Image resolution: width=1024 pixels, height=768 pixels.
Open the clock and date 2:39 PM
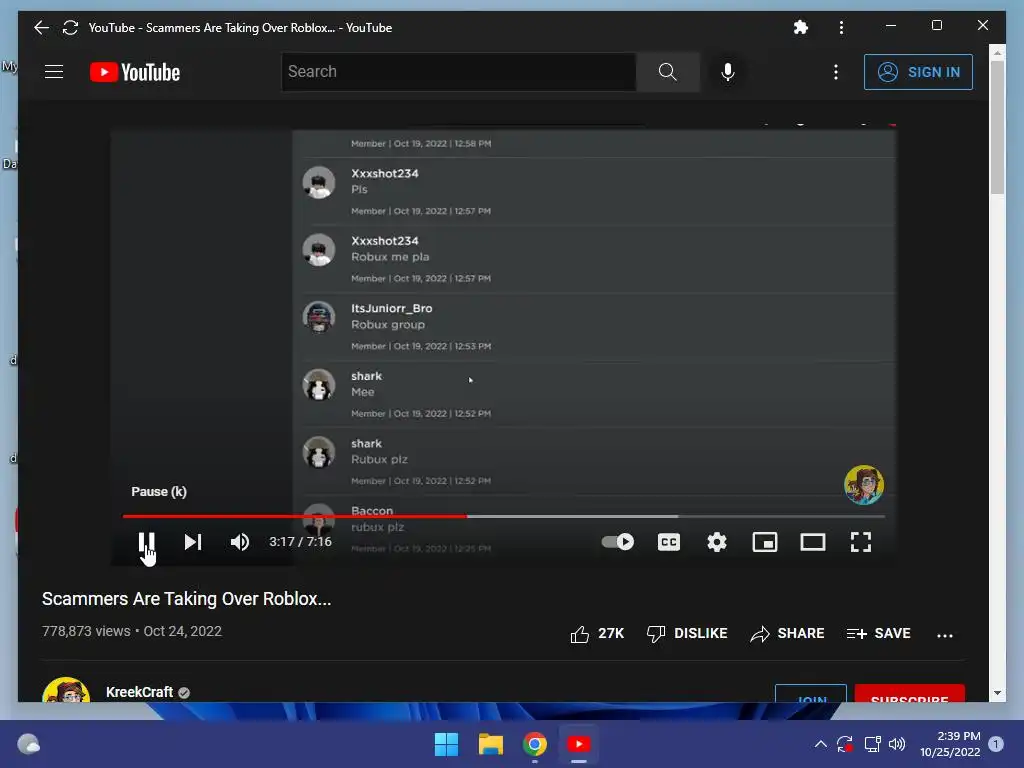(x=950, y=744)
